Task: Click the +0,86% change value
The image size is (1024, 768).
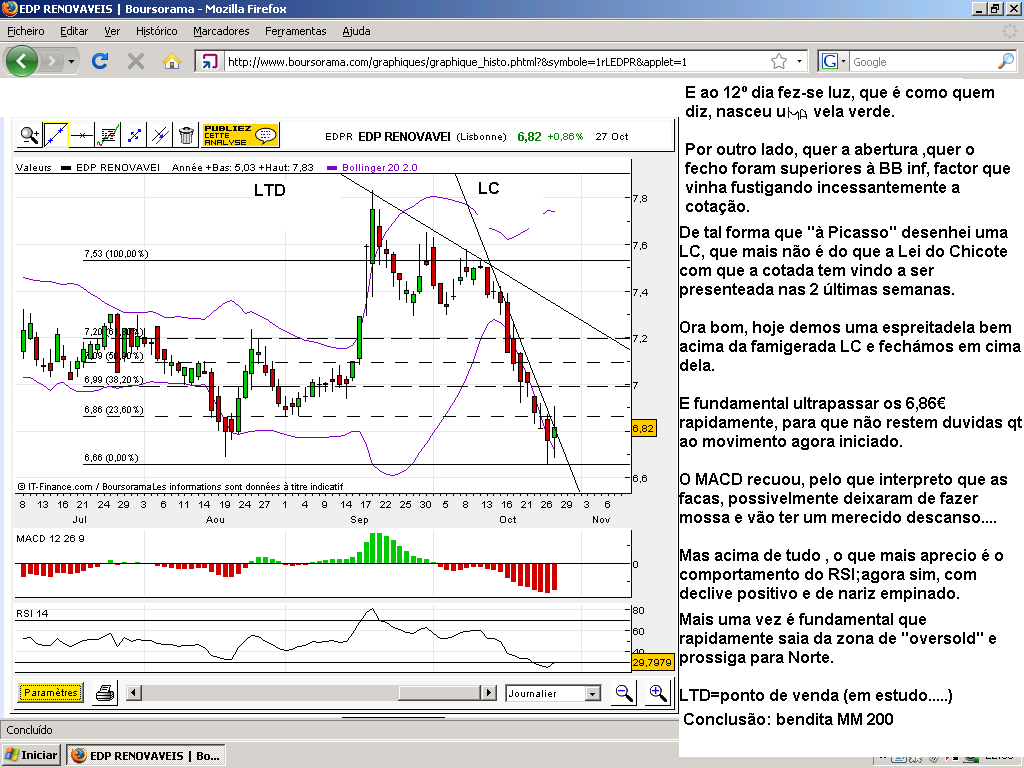Action: pyautogui.click(x=565, y=136)
